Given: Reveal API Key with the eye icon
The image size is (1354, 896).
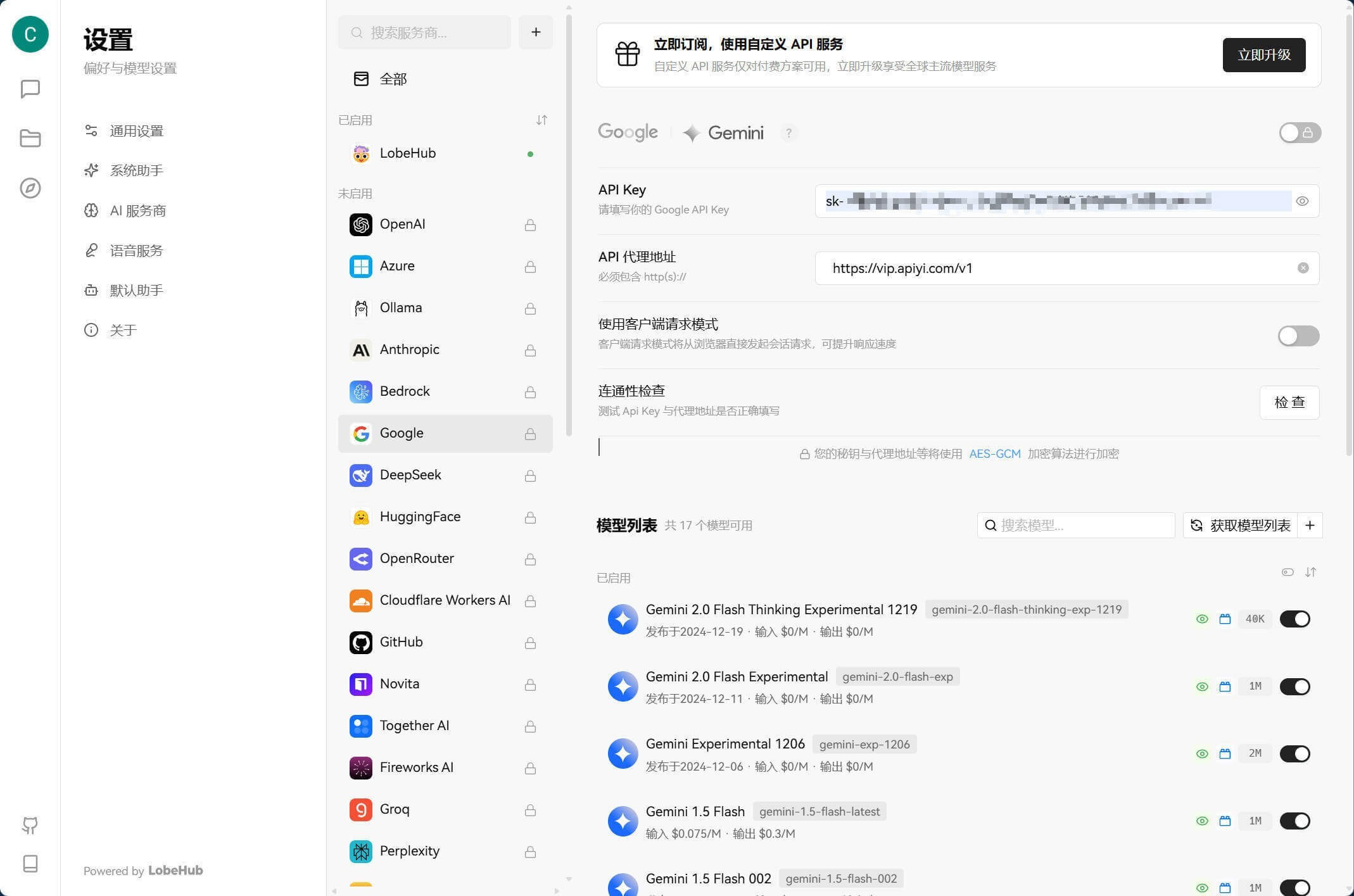Looking at the screenshot, I should 1302,201.
